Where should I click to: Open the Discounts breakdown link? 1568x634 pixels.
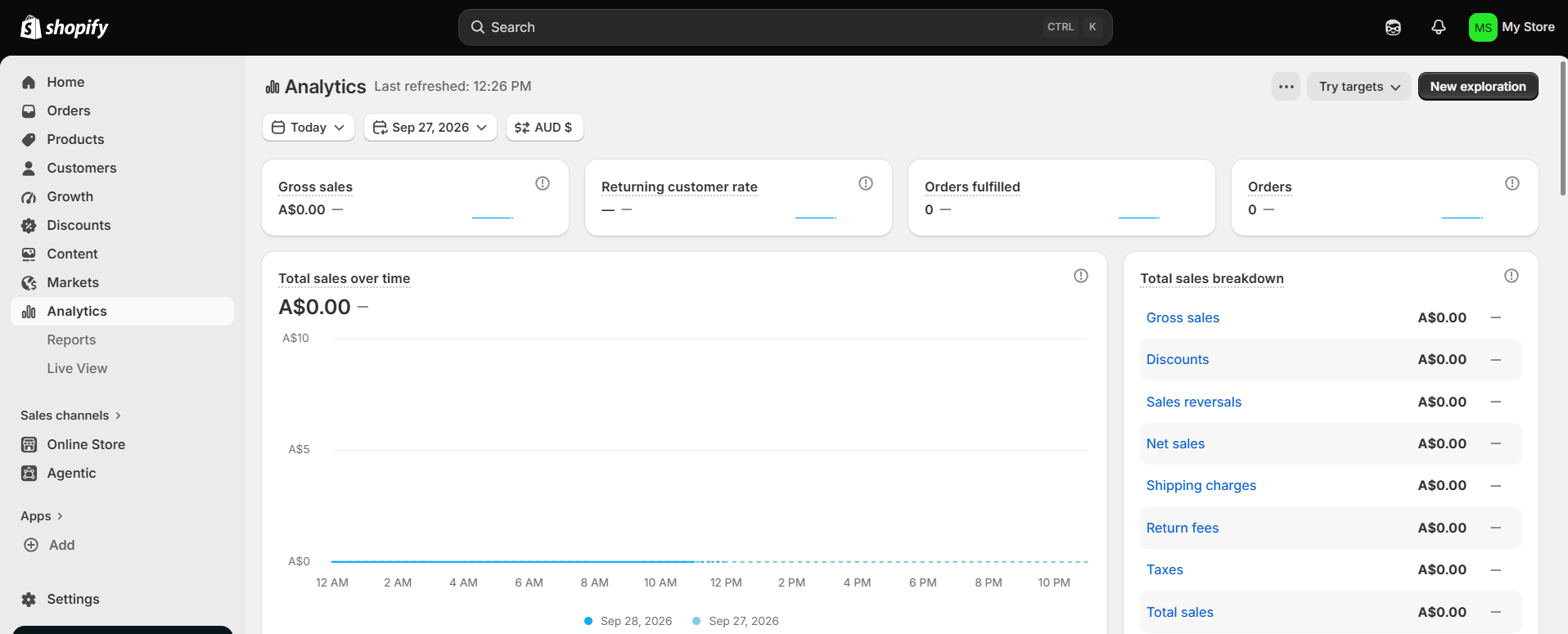point(1178,359)
